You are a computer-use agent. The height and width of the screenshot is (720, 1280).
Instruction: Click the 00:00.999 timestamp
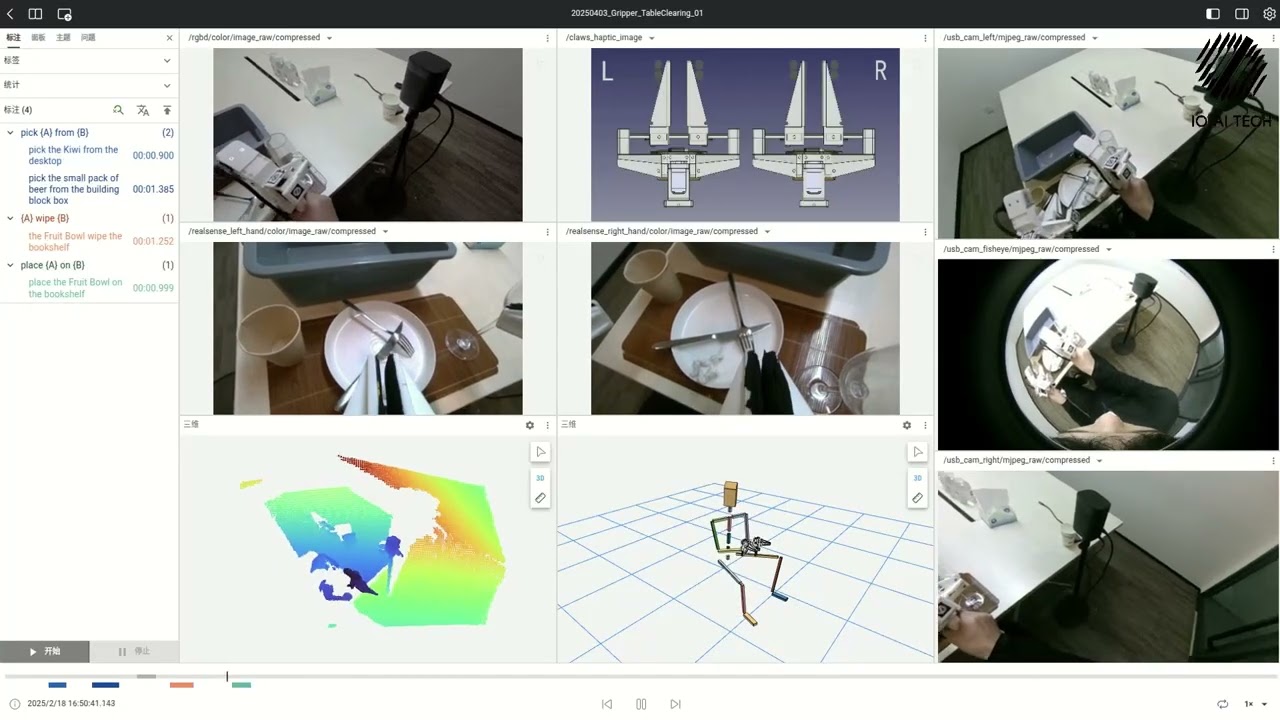point(153,288)
